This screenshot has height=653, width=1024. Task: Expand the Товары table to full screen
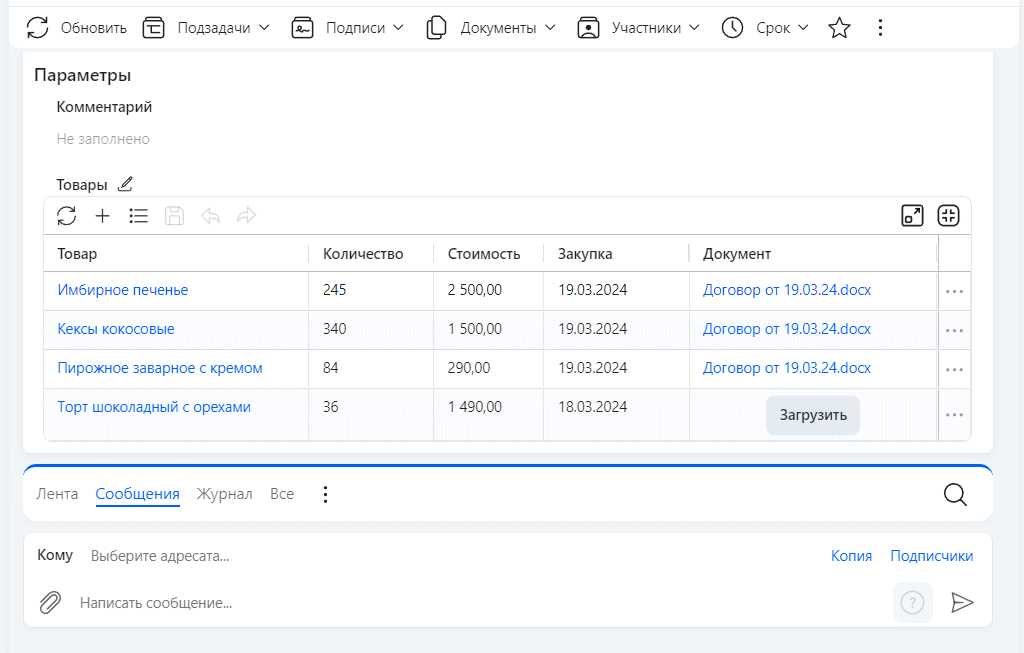coord(912,215)
